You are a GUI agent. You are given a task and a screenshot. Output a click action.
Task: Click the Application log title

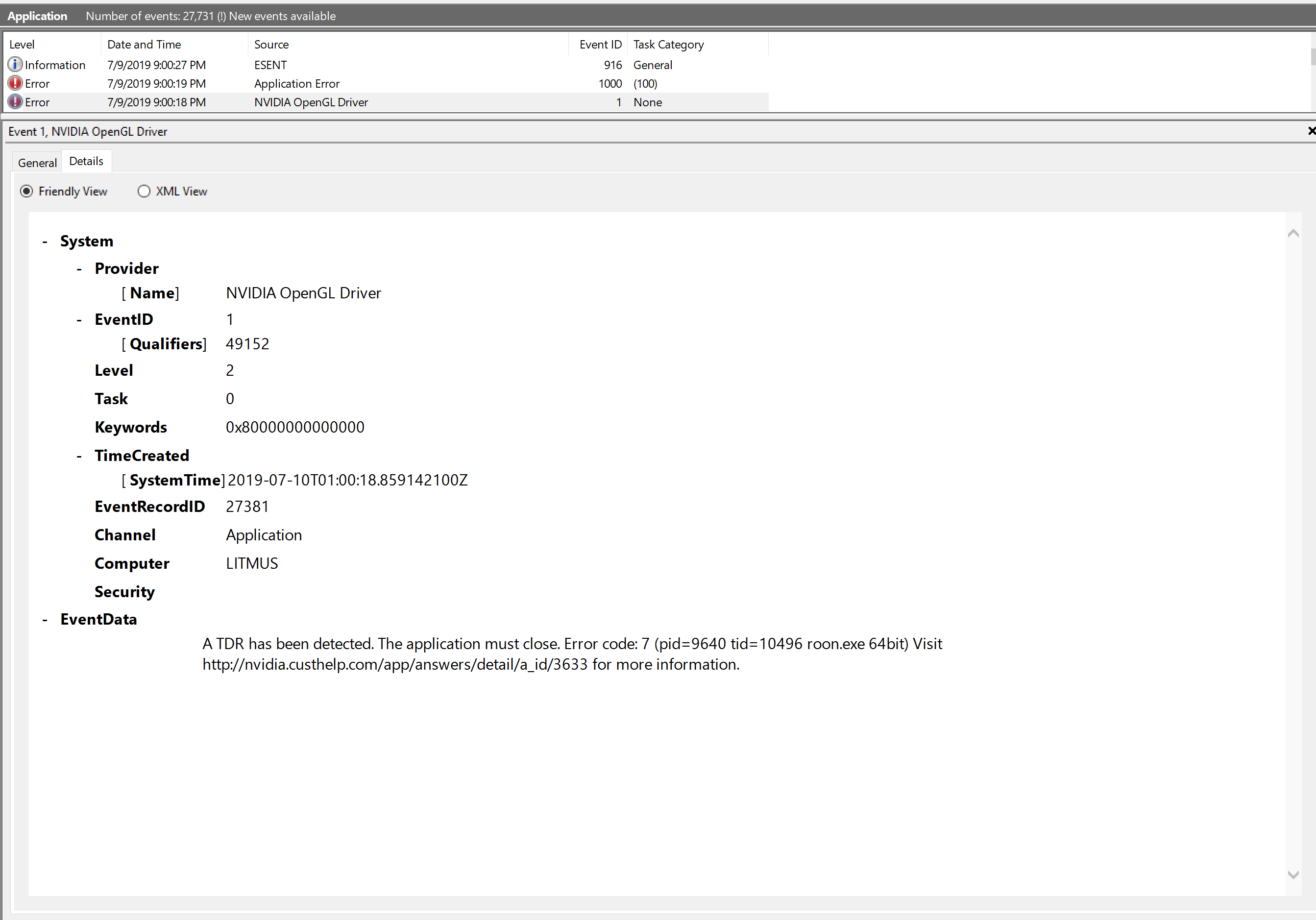(37, 16)
